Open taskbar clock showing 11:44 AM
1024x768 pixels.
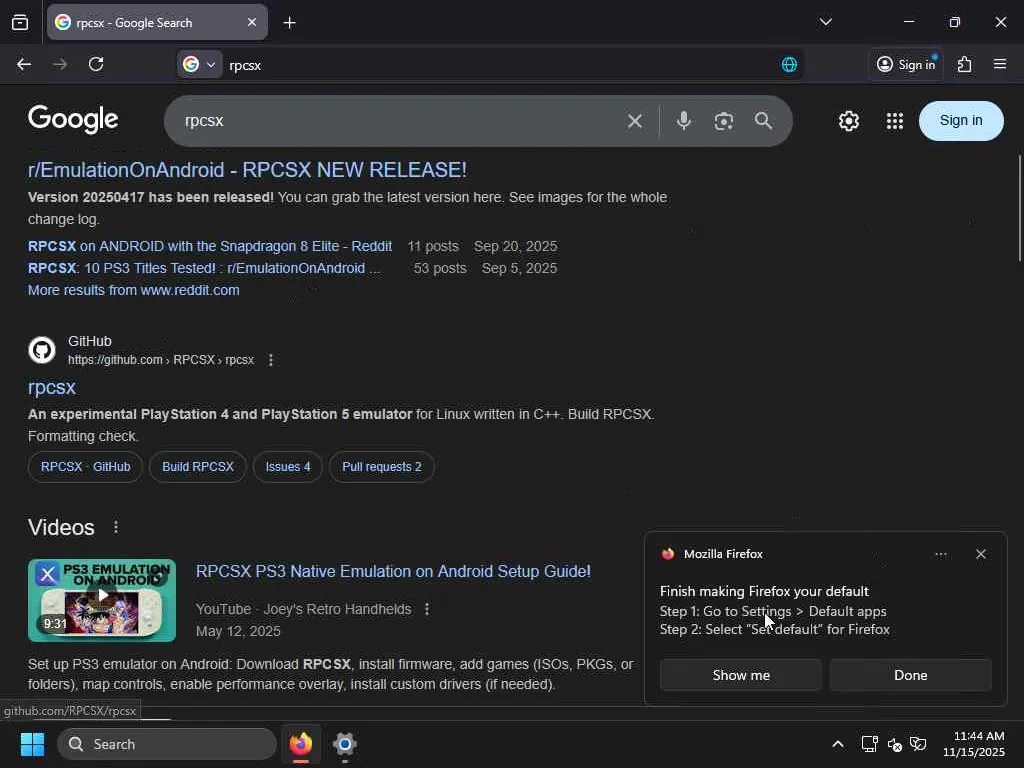(974, 744)
